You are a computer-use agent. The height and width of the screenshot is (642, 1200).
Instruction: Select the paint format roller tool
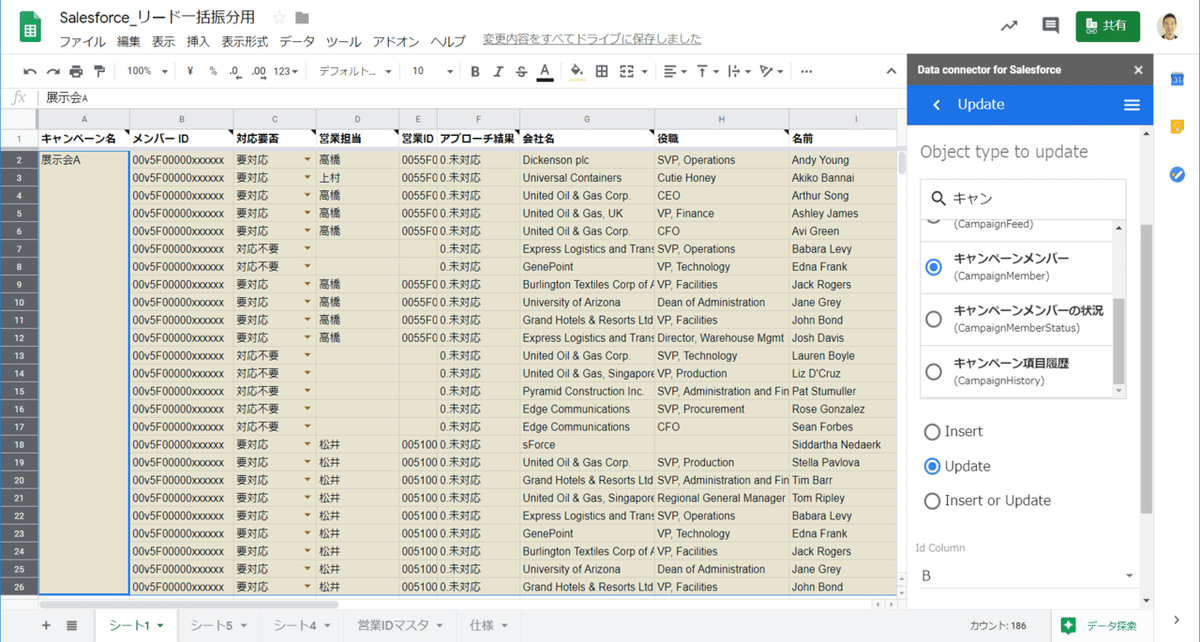point(99,72)
